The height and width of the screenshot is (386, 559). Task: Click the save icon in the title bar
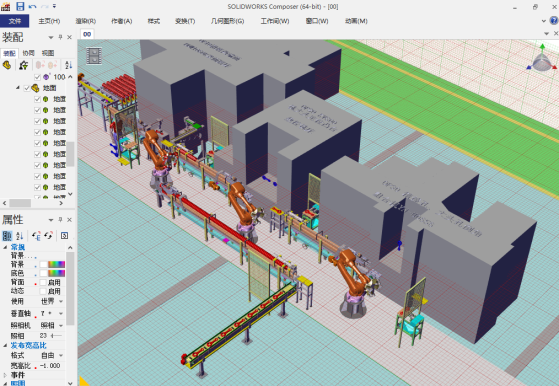20,6
